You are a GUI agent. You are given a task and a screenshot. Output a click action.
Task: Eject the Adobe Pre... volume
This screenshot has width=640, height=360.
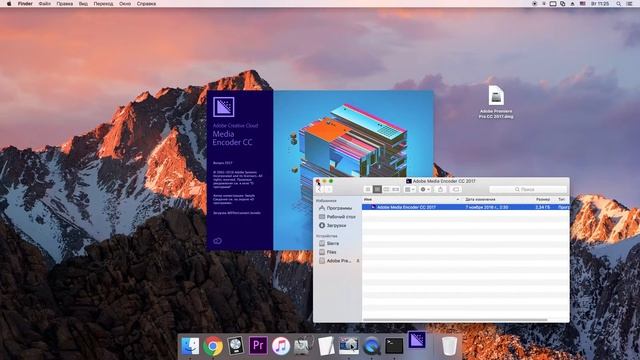[358, 261]
